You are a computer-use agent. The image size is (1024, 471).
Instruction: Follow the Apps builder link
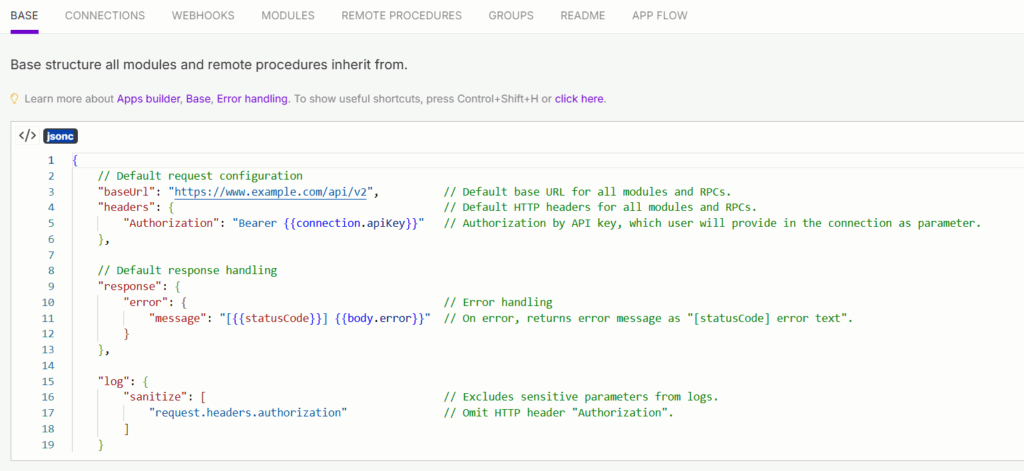tap(149, 99)
